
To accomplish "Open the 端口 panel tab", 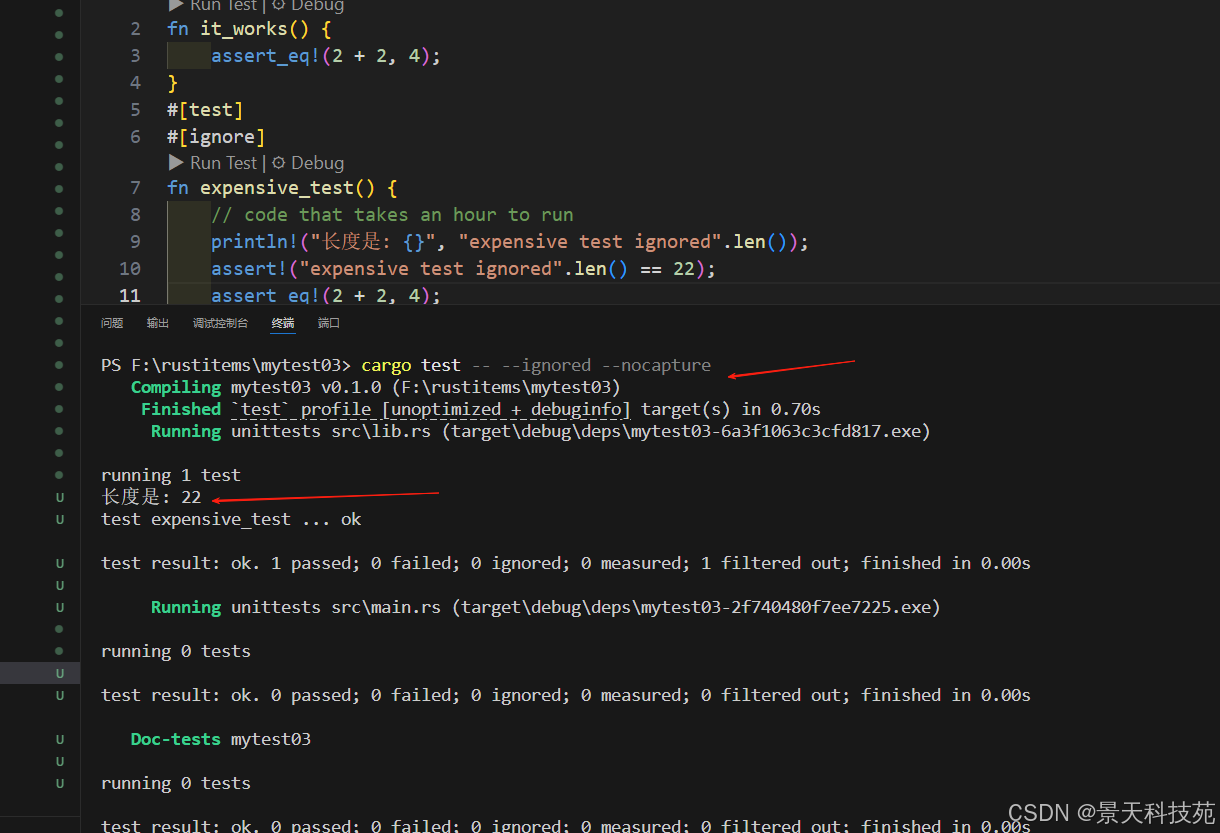I will (329, 323).
